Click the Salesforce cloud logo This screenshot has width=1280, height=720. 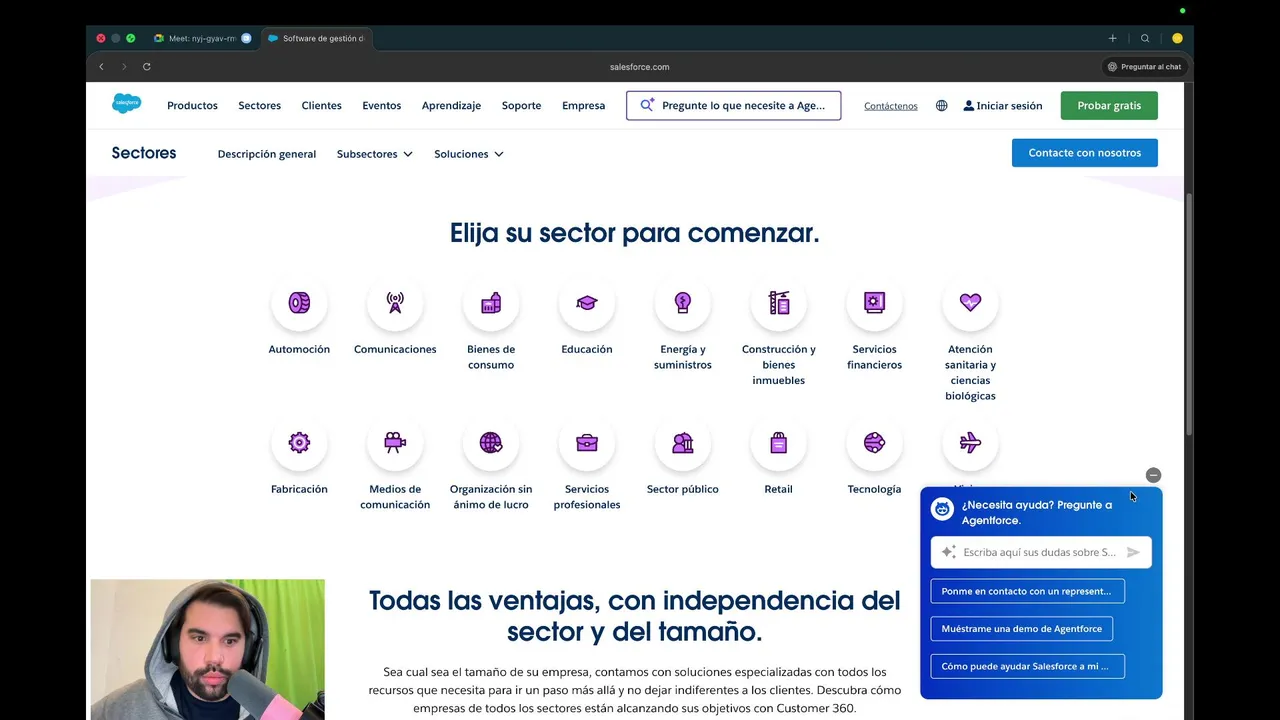click(126, 104)
